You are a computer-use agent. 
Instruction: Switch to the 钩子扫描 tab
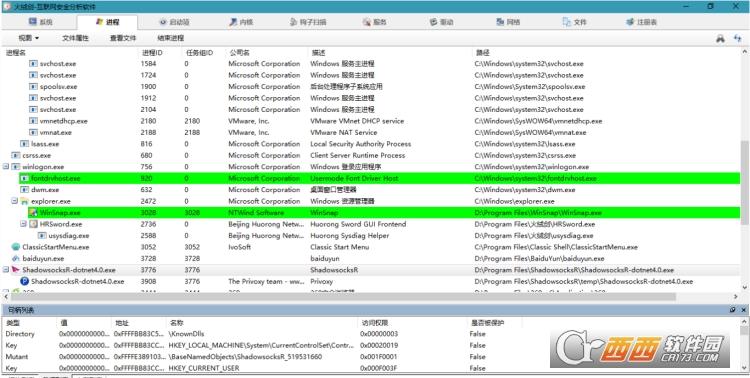[308, 22]
